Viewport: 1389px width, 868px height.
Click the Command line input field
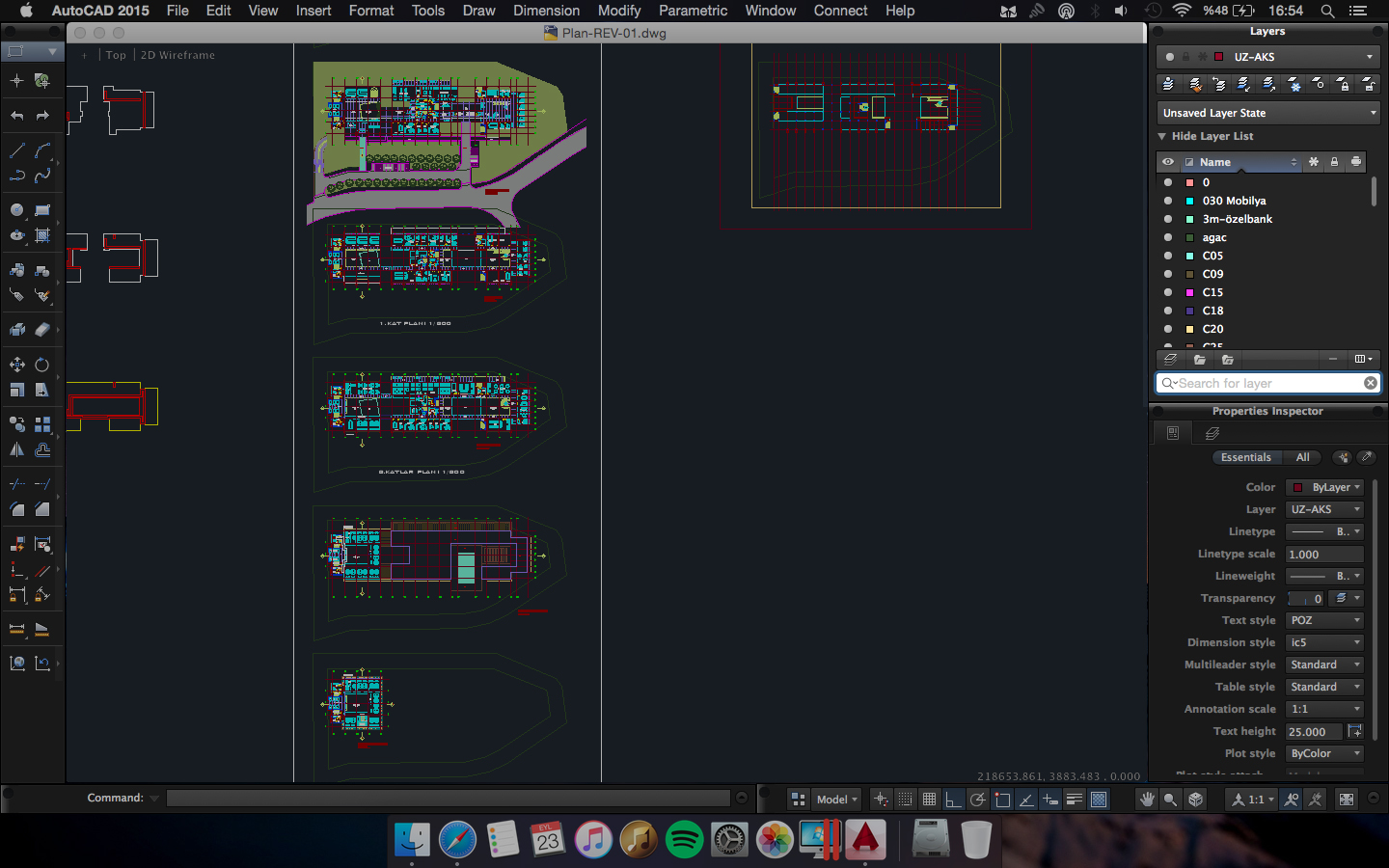(449, 798)
